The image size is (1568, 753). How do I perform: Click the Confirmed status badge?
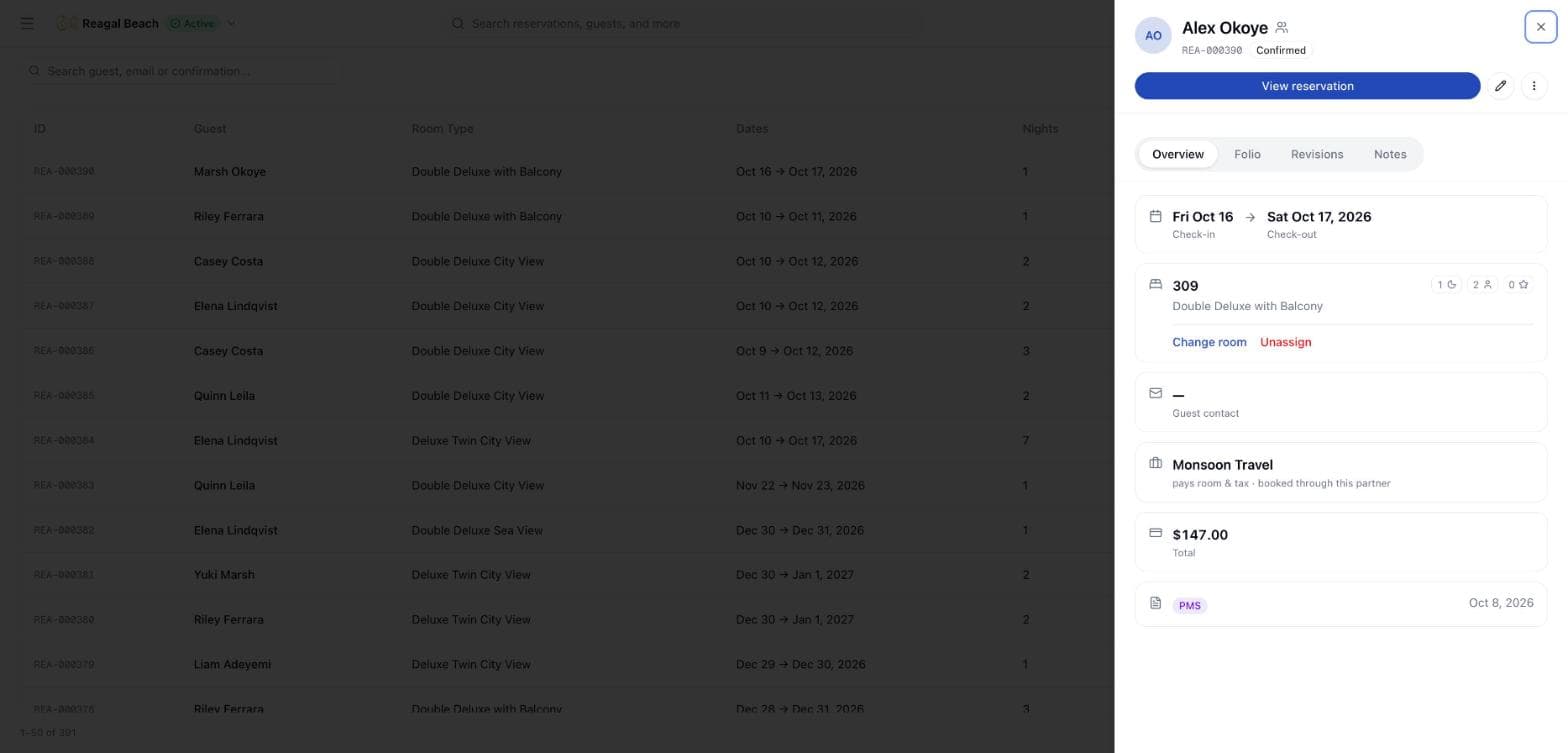1280,50
